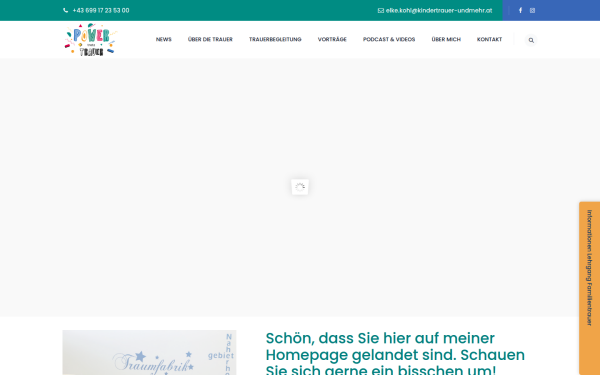Open the Über mich page
Screen dimensions: 600x375
tap(446, 39)
